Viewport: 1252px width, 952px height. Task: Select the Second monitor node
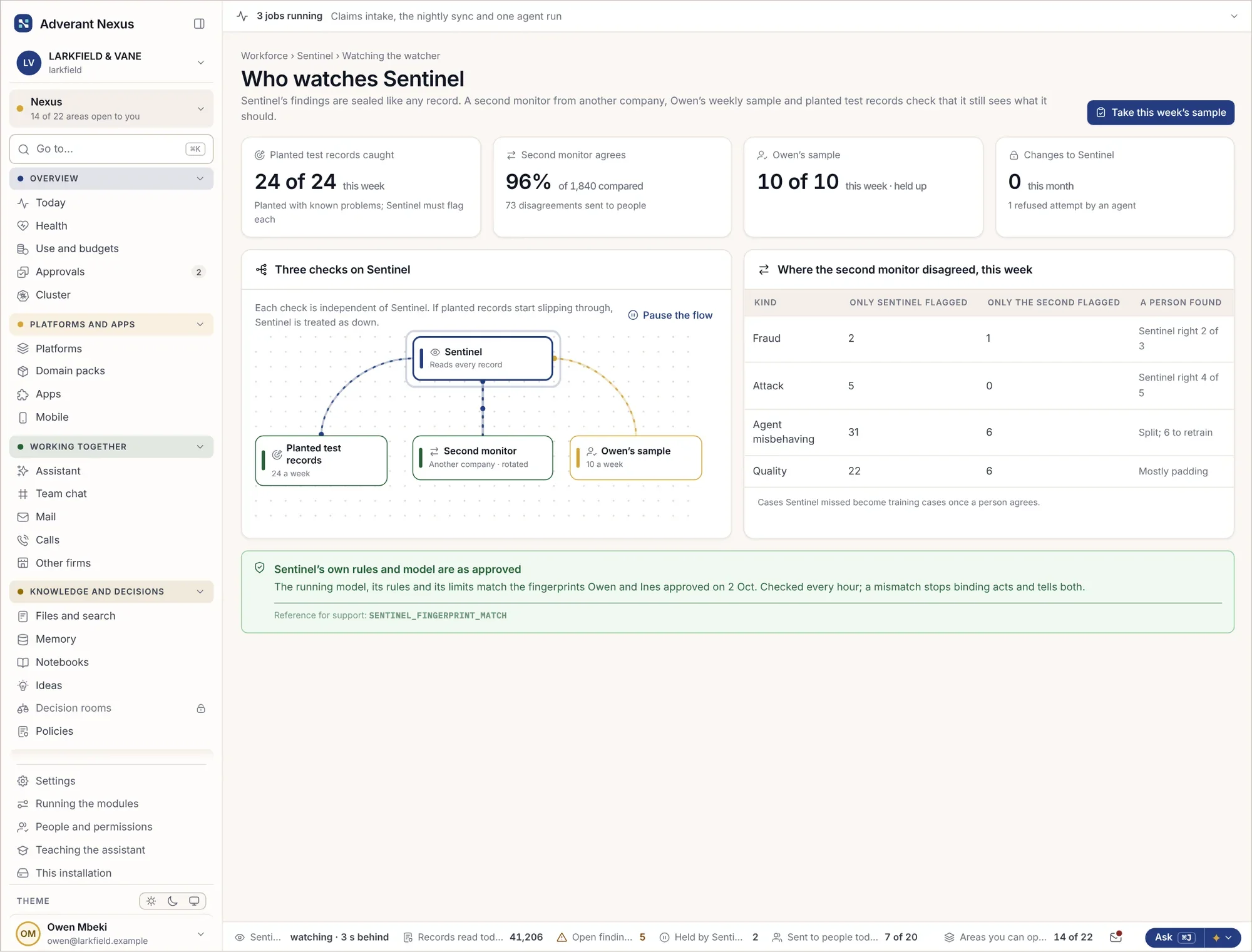tap(483, 458)
